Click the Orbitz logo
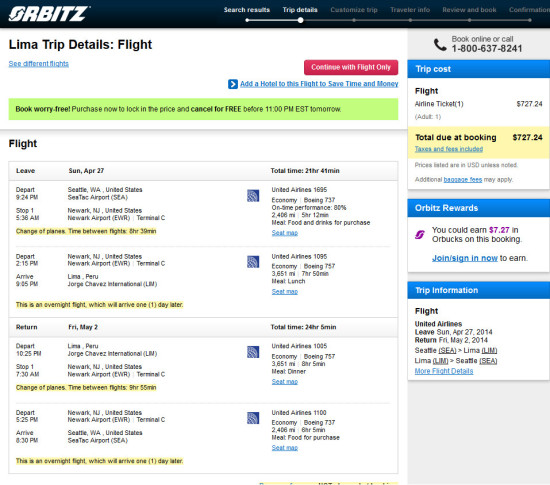The image size is (550, 485). tap(49, 14)
